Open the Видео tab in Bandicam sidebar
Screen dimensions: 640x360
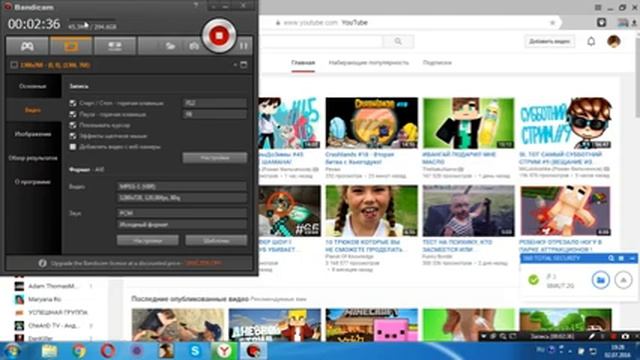point(33,110)
